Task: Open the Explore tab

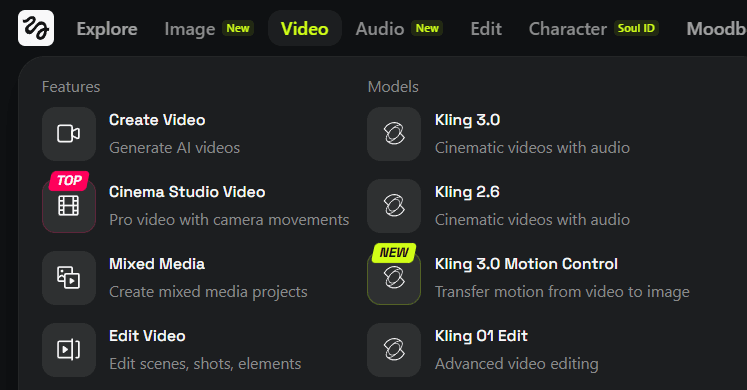Action: pos(107,29)
